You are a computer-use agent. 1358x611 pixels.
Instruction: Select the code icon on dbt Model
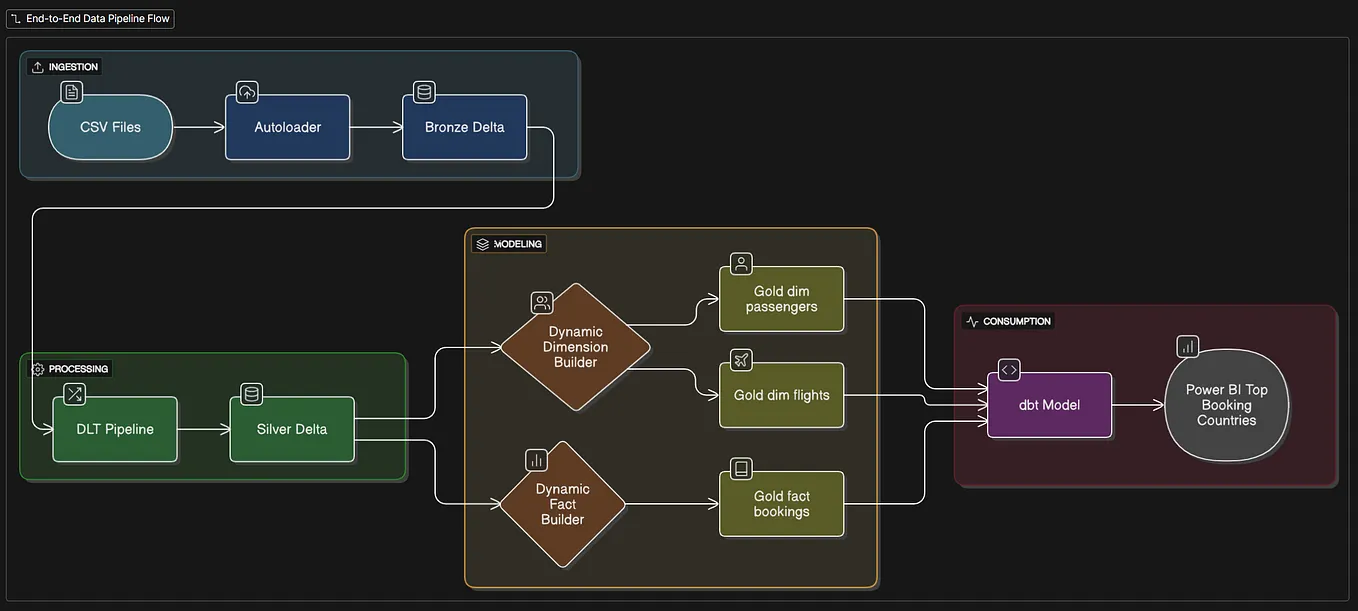tap(1008, 369)
